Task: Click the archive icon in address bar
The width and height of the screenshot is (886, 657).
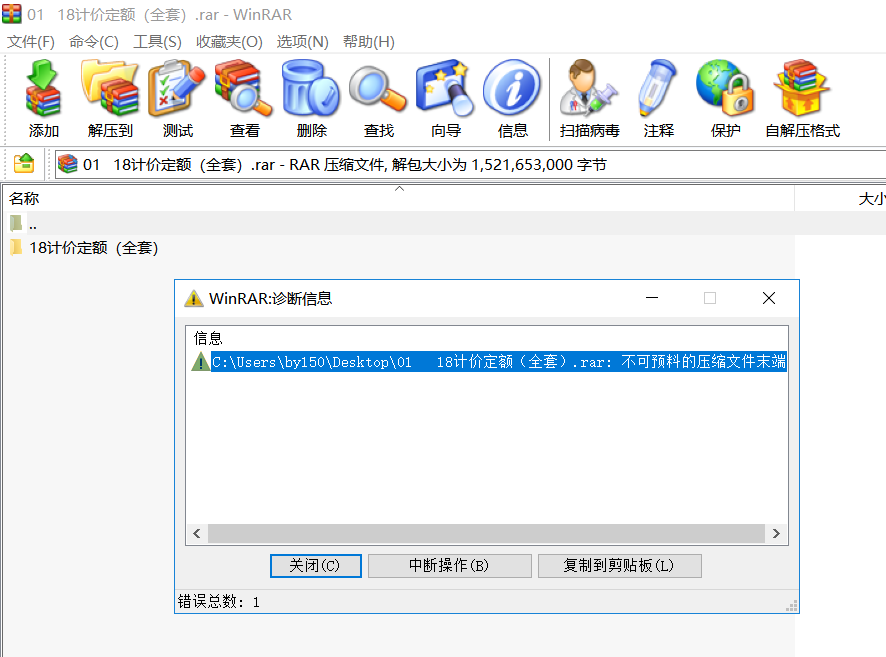Action: tap(68, 164)
